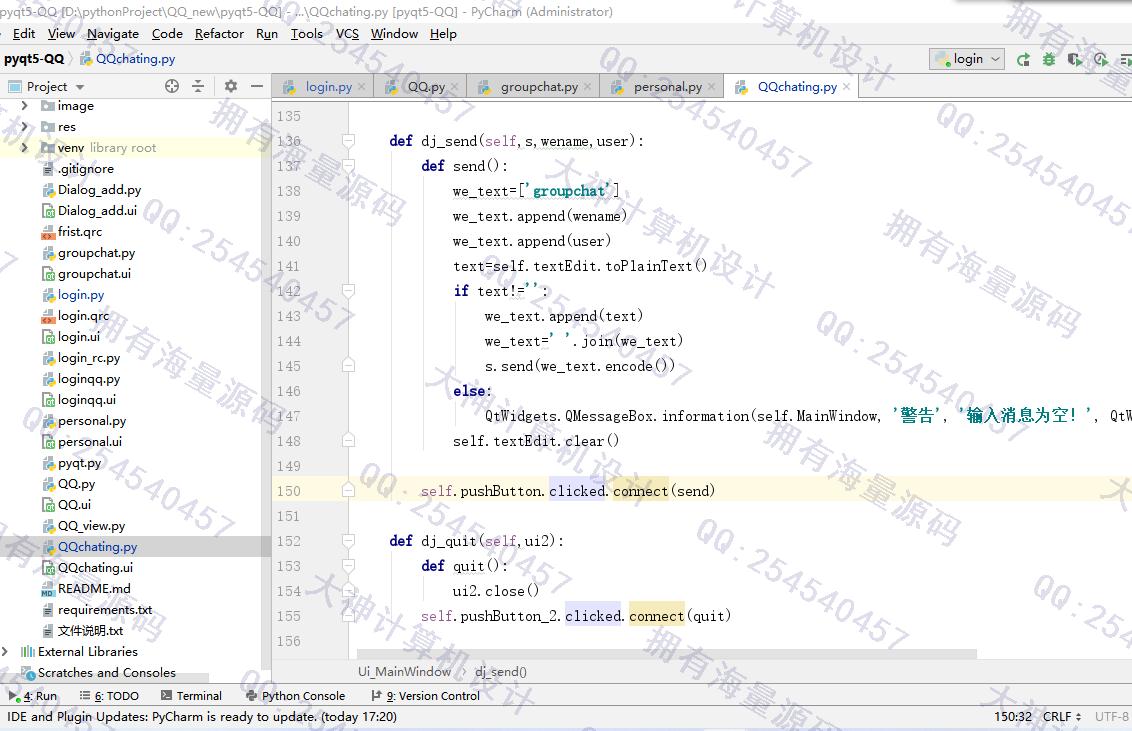Click dj_send() in the breadcrumb bar

click(x=500, y=672)
